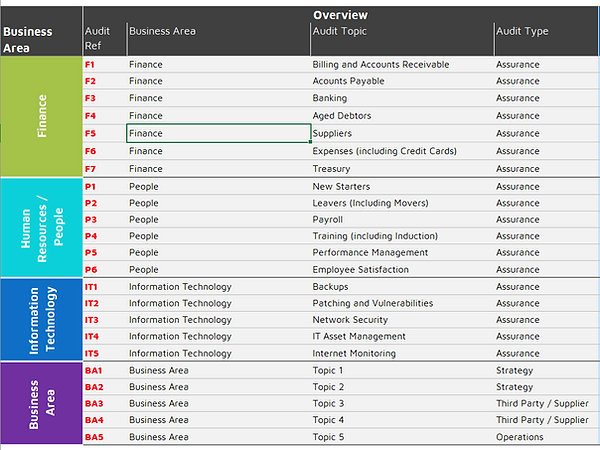Select audit ref P1
This screenshot has height=450, width=600.
pyautogui.click(x=104, y=187)
